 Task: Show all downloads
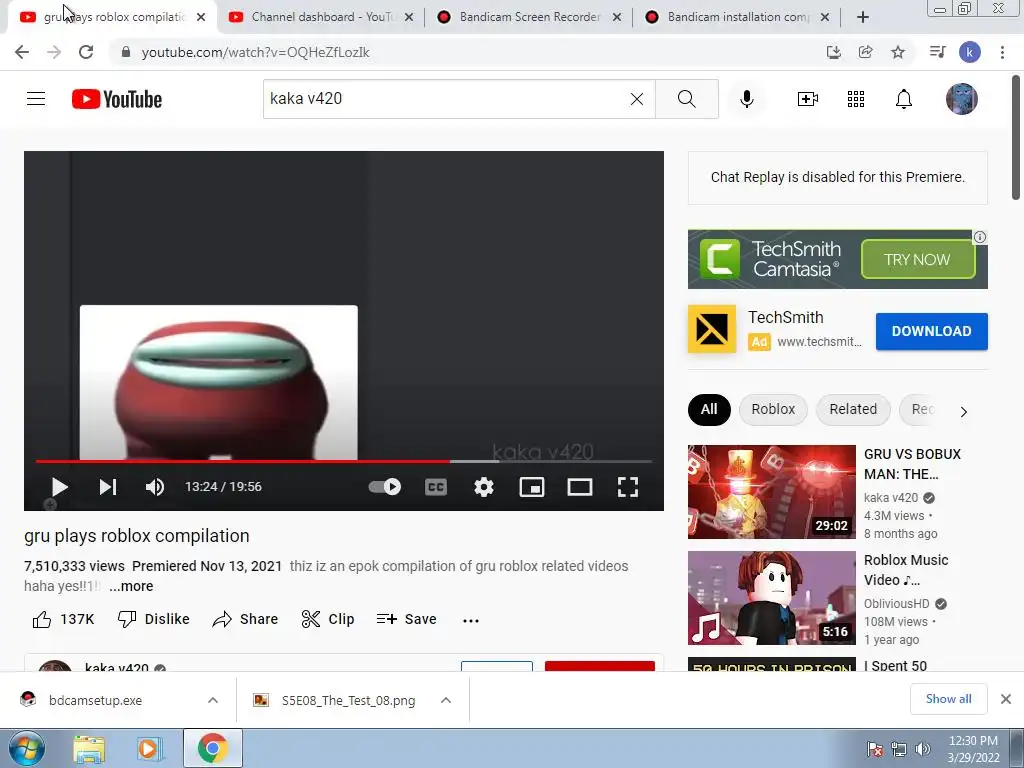(948, 699)
